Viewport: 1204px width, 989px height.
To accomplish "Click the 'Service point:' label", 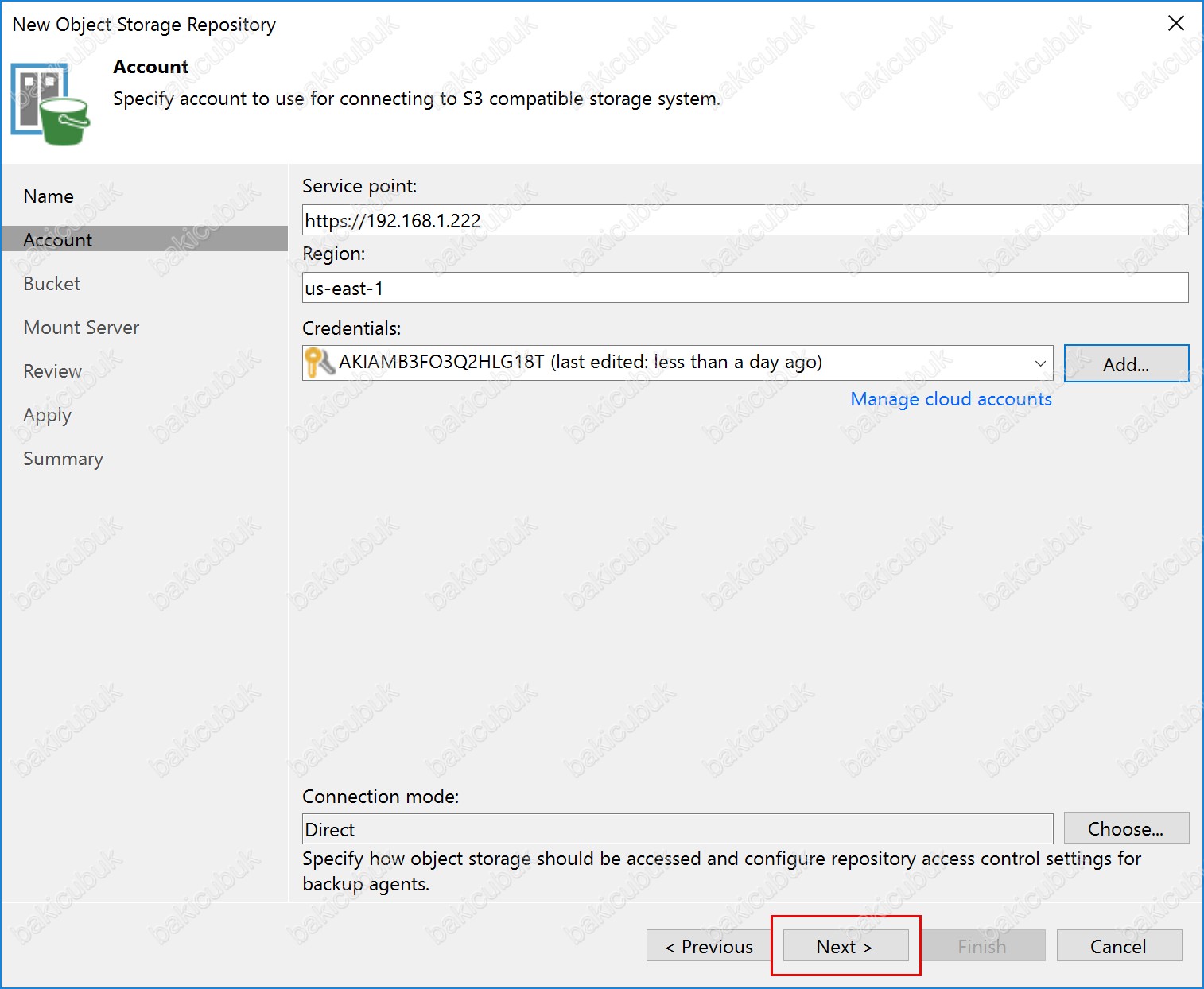I will [359, 186].
